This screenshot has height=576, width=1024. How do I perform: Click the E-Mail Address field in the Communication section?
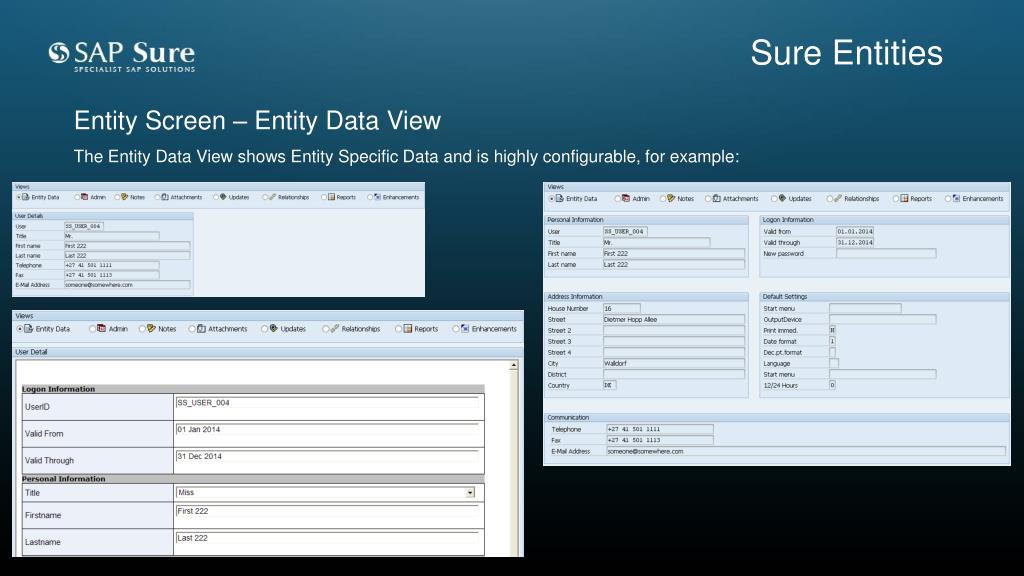806,451
